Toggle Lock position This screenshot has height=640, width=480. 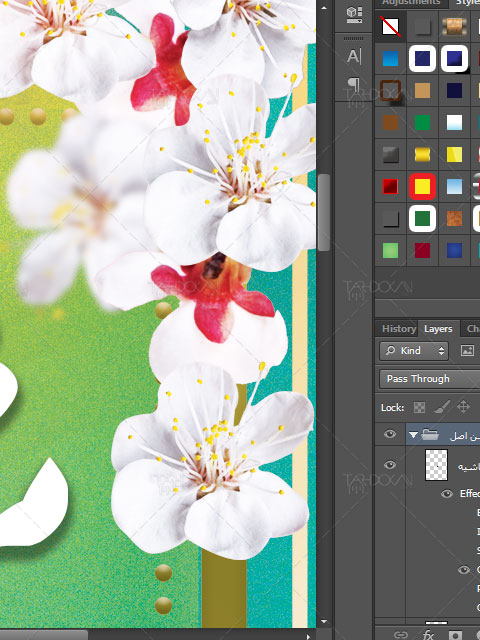tap(463, 407)
